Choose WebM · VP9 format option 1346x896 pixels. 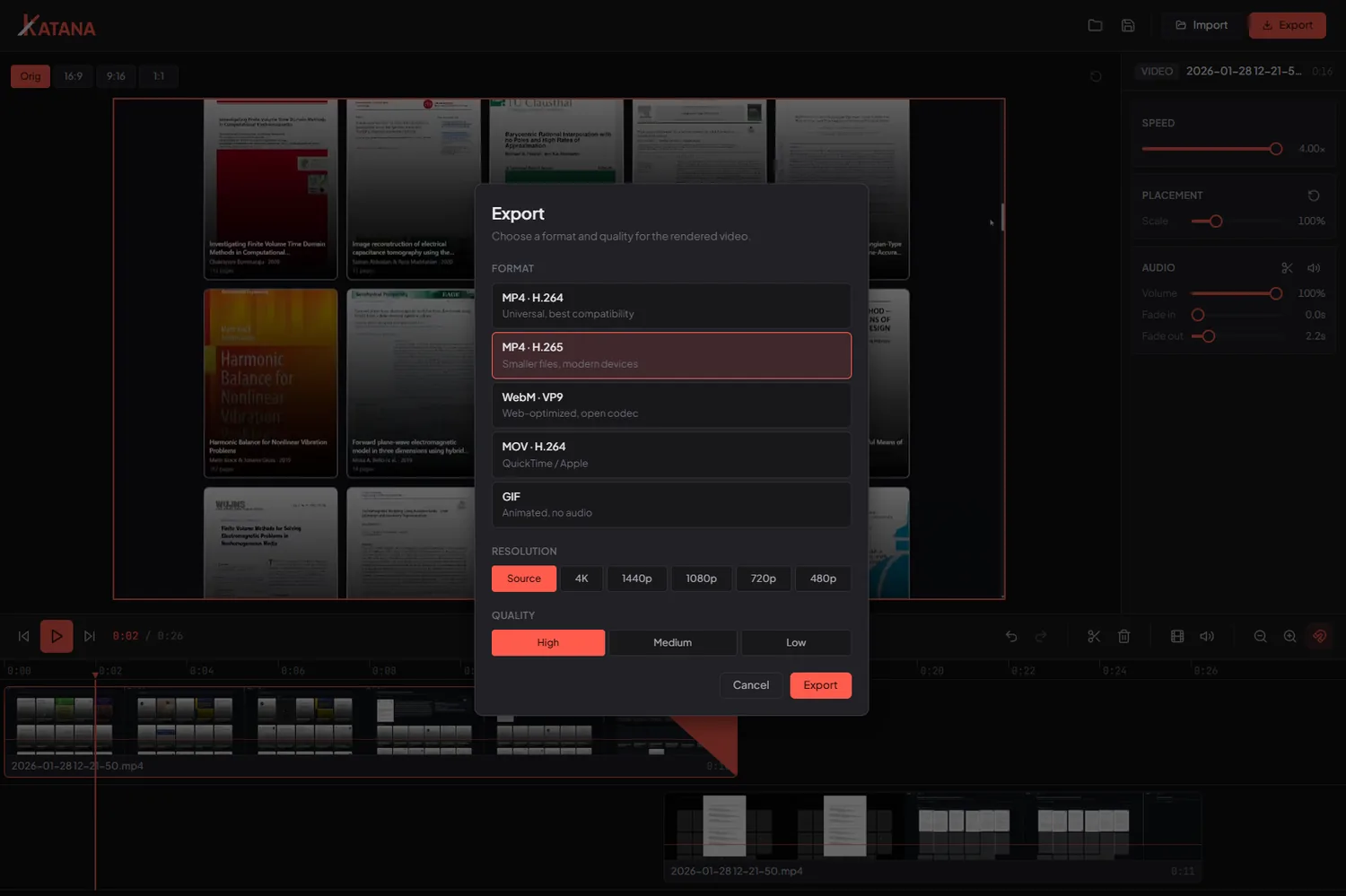click(x=671, y=405)
